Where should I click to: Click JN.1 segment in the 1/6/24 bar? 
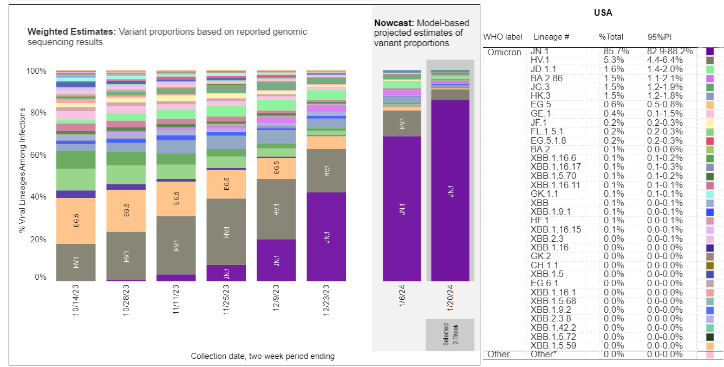pyautogui.click(x=402, y=209)
